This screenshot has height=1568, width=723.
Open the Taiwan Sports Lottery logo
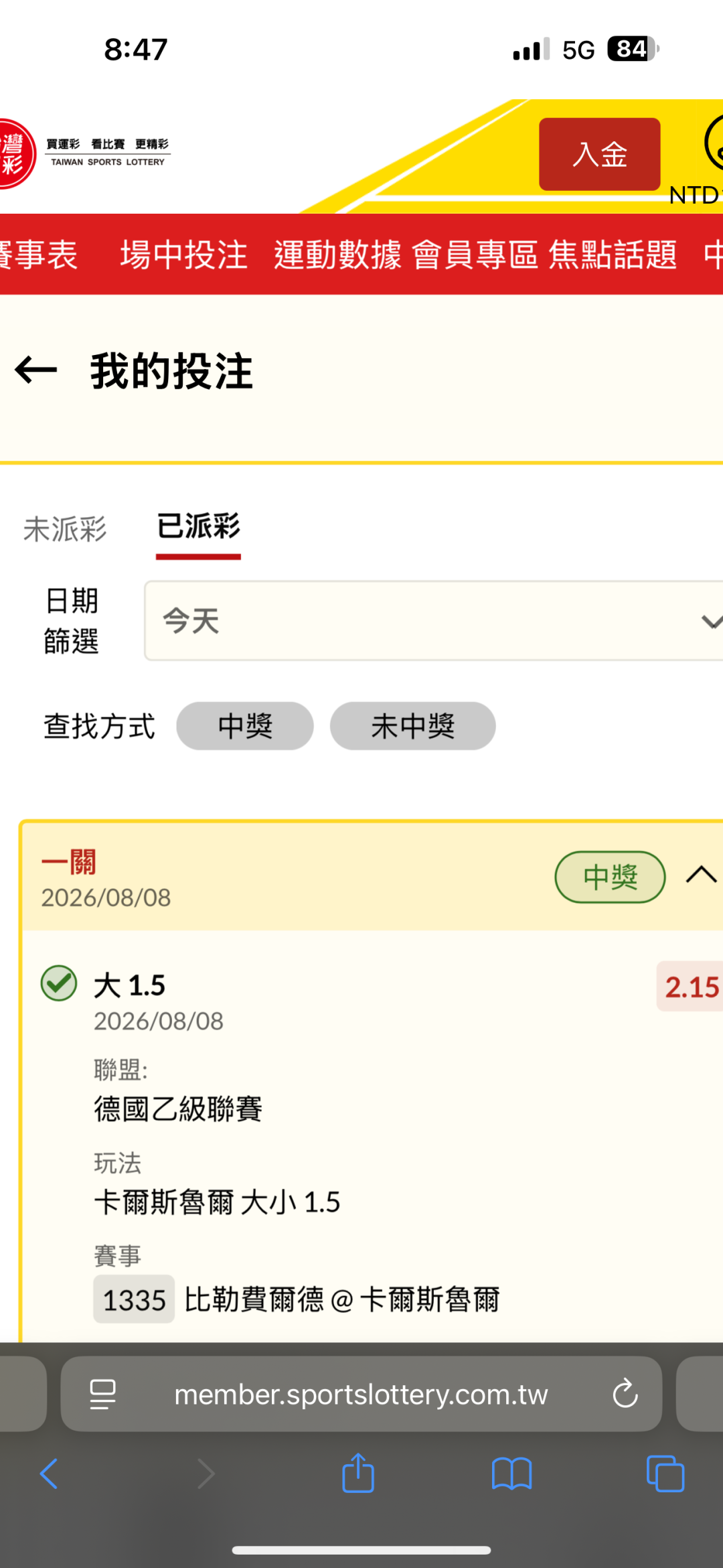coord(85,154)
